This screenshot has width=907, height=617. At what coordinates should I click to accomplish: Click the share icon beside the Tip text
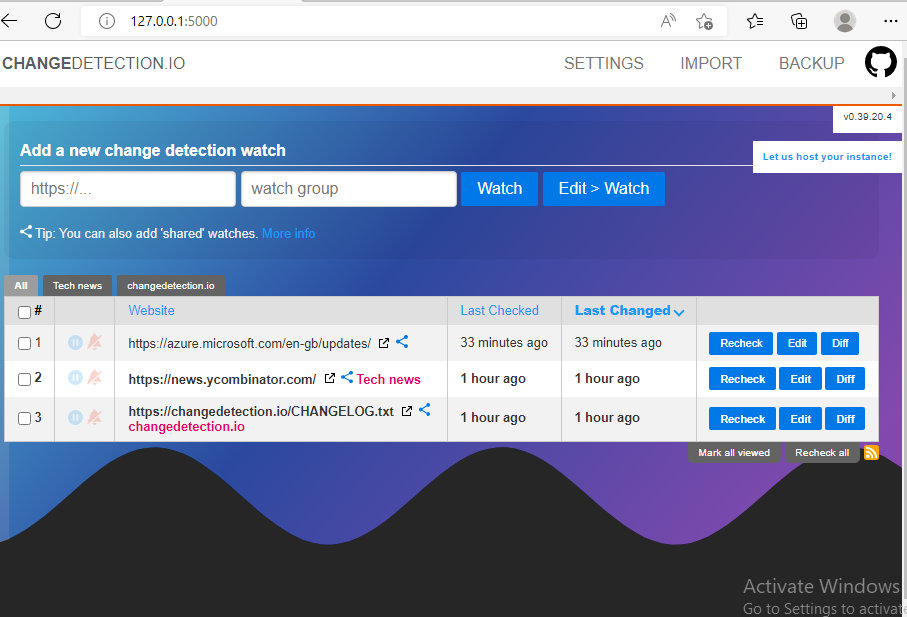(26, 232)
